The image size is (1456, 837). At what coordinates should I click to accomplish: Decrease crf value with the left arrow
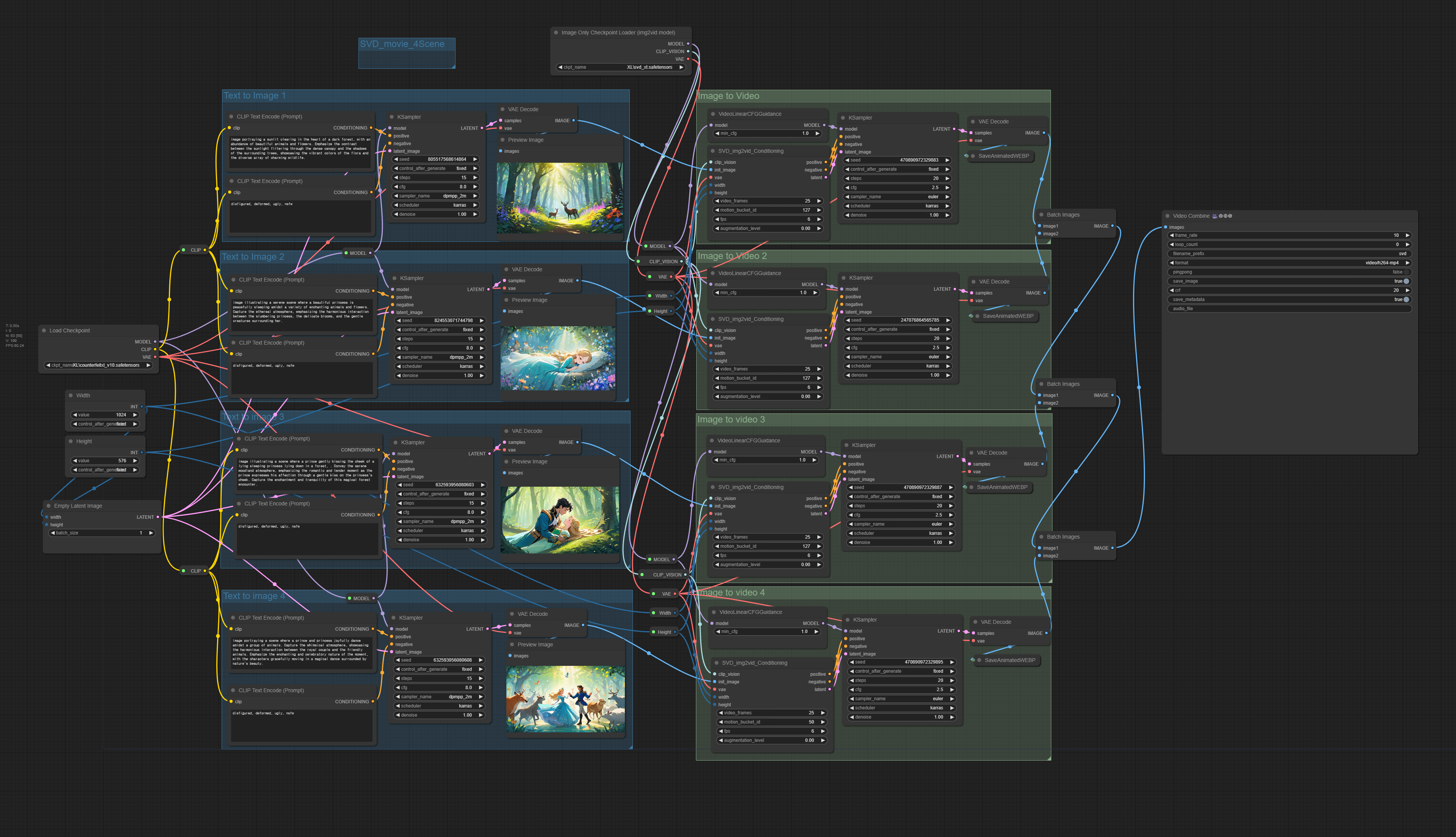1171,290
